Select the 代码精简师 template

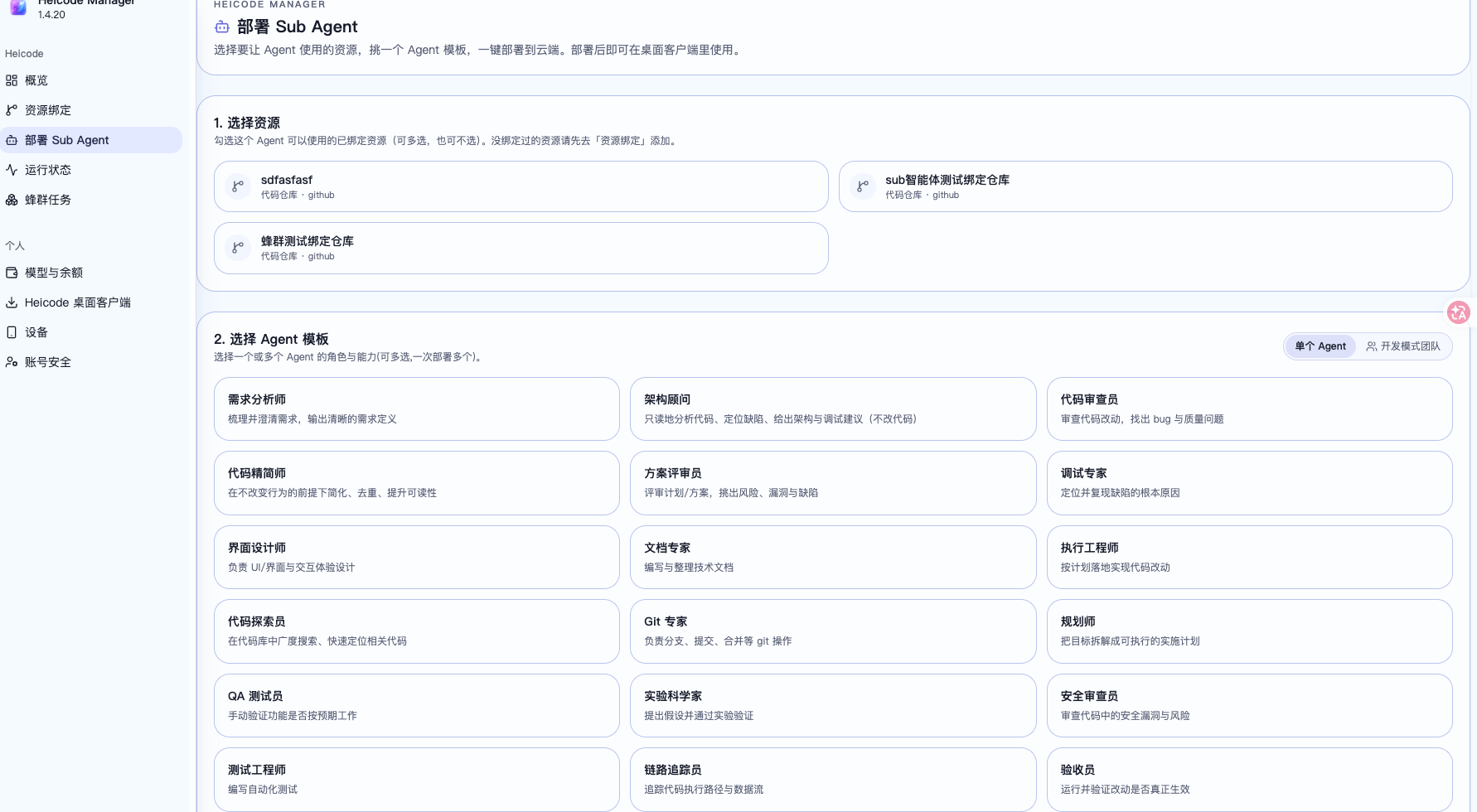(417, 483)
